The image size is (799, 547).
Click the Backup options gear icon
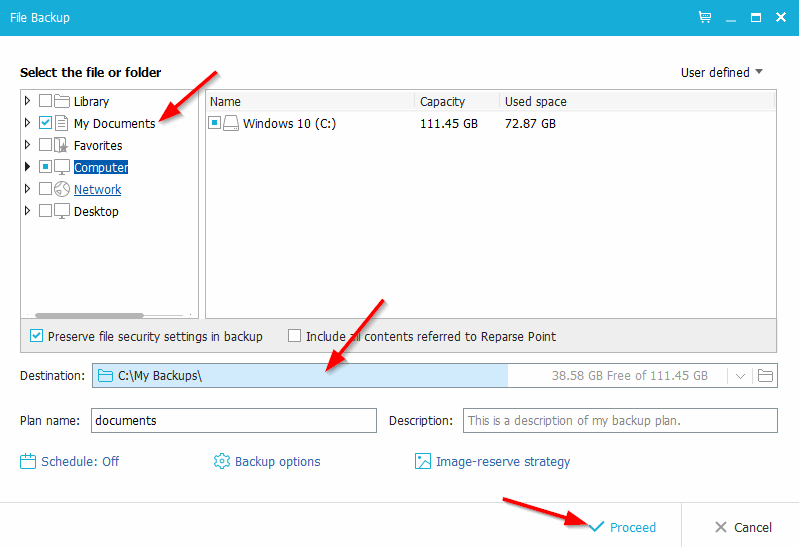point(222,461)
